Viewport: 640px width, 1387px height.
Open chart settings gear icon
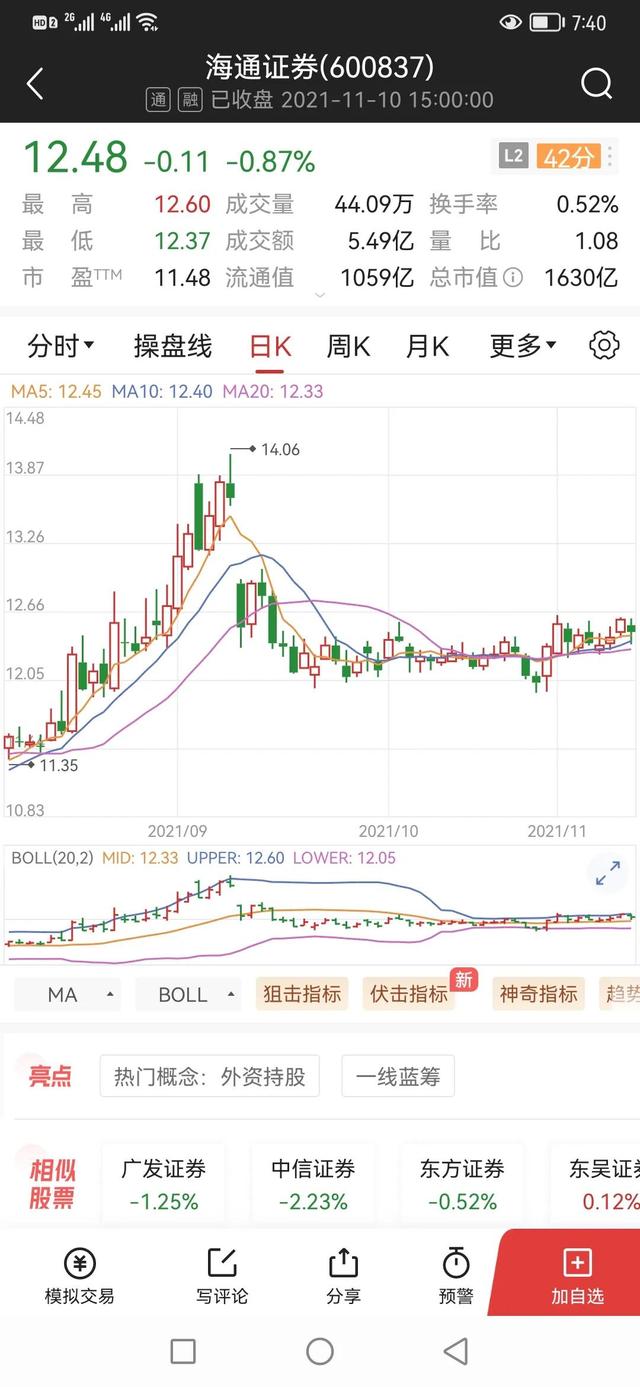click(x=604, y=346)
